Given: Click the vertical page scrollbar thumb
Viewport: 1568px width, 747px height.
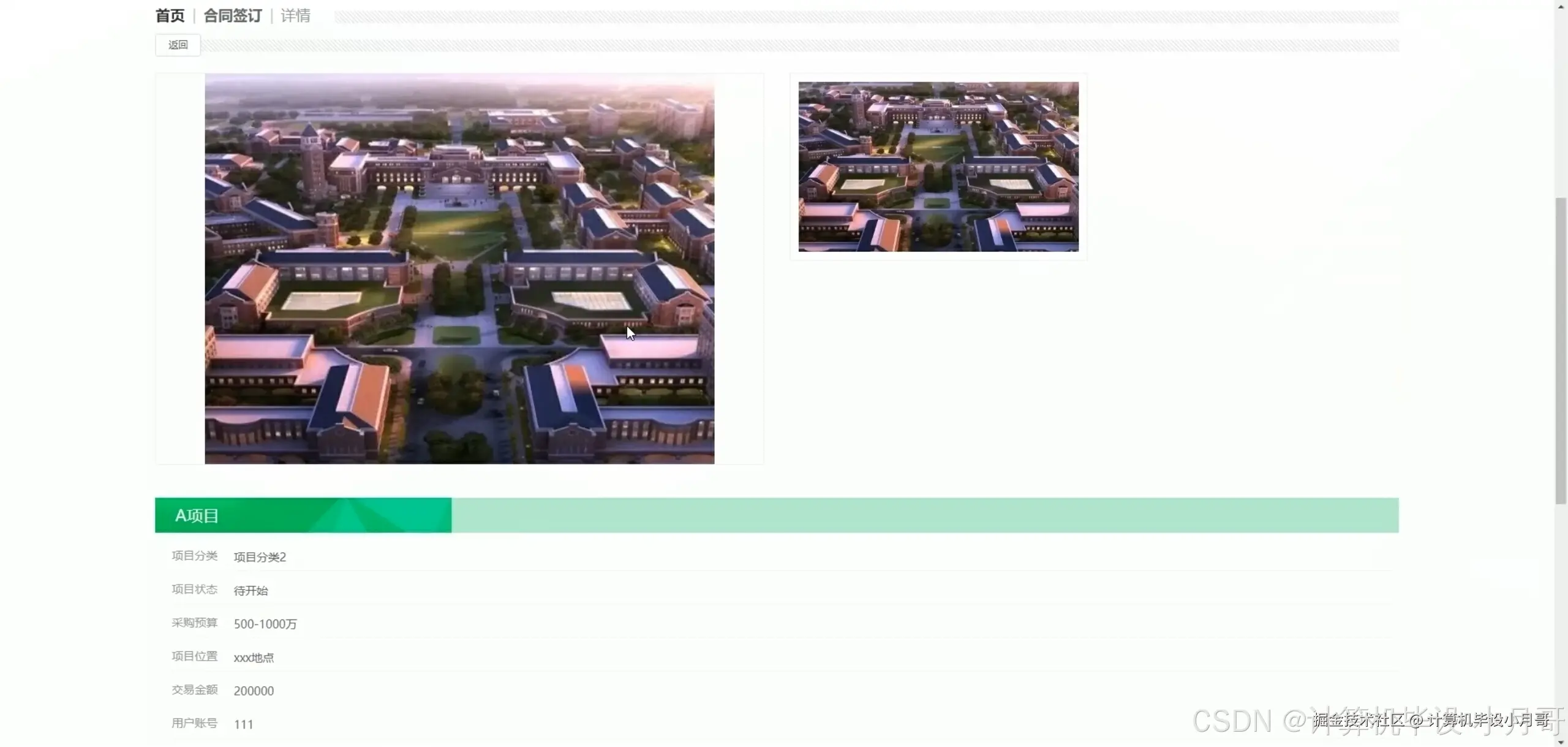Looking at the screenshot, I should point(1561,349).
